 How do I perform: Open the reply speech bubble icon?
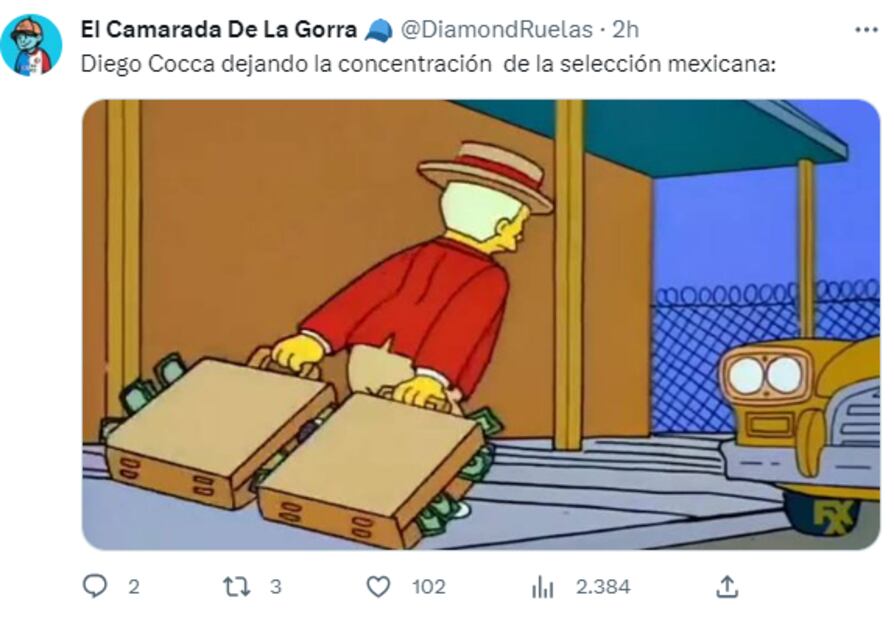95,586
